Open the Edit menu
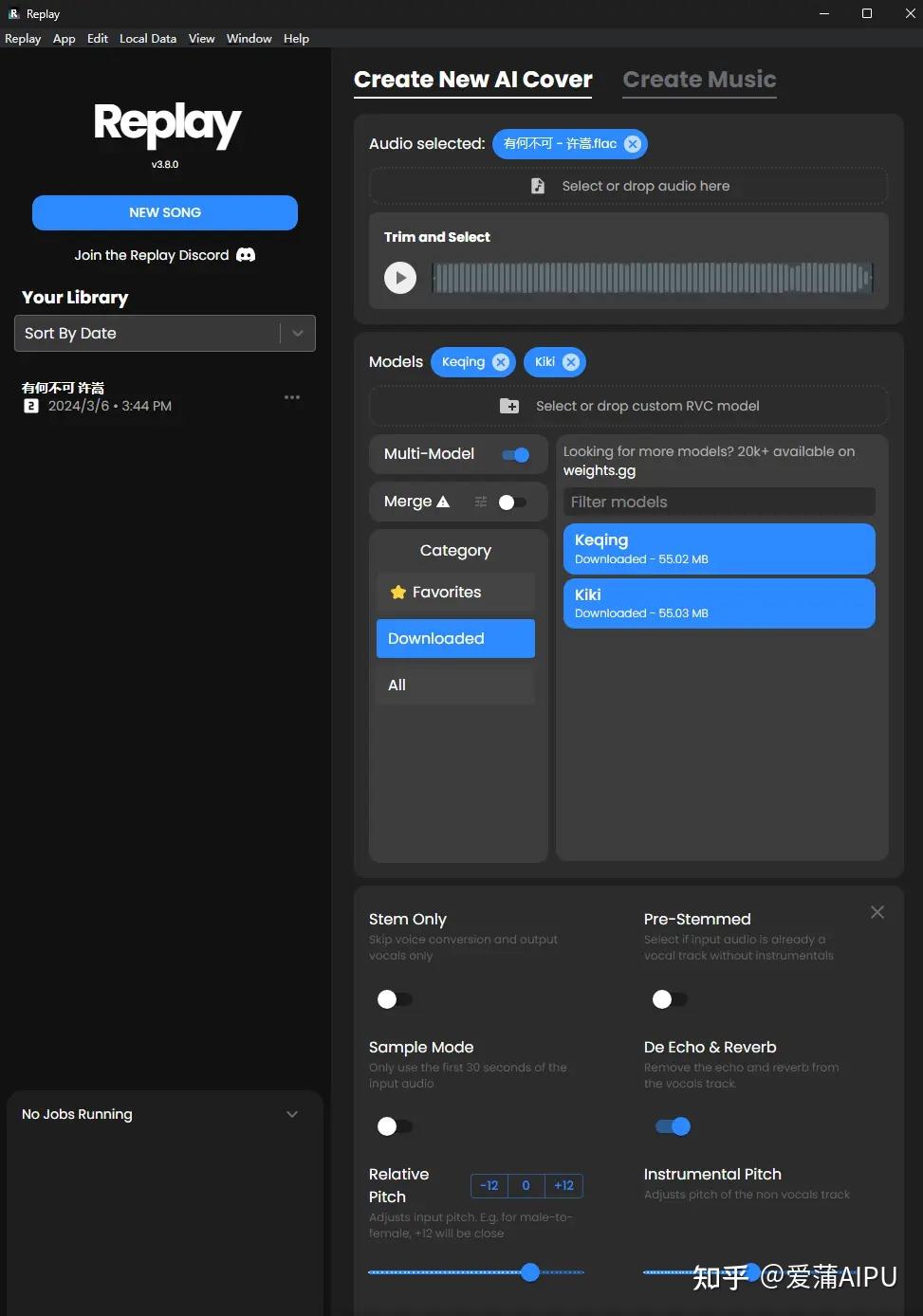Image resolution: width=923 pixels, height=1316 pixels. 98,39
